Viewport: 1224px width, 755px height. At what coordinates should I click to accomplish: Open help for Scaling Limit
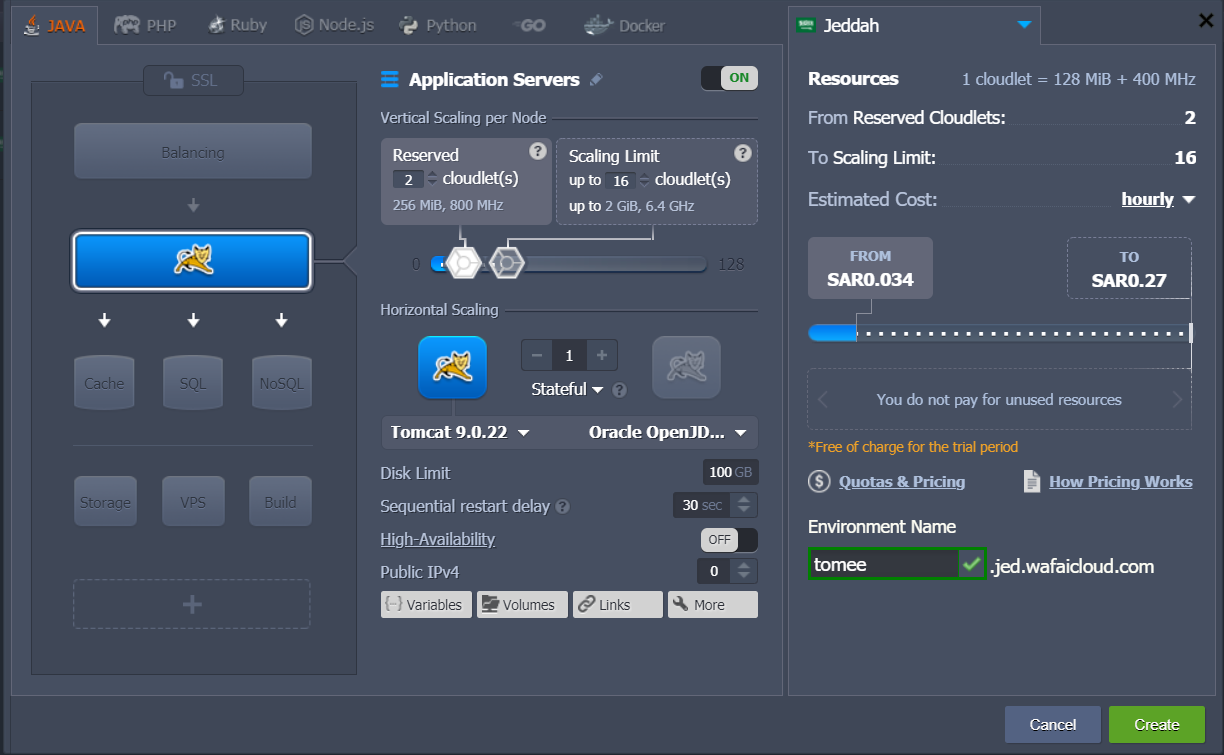click(743, 153)
